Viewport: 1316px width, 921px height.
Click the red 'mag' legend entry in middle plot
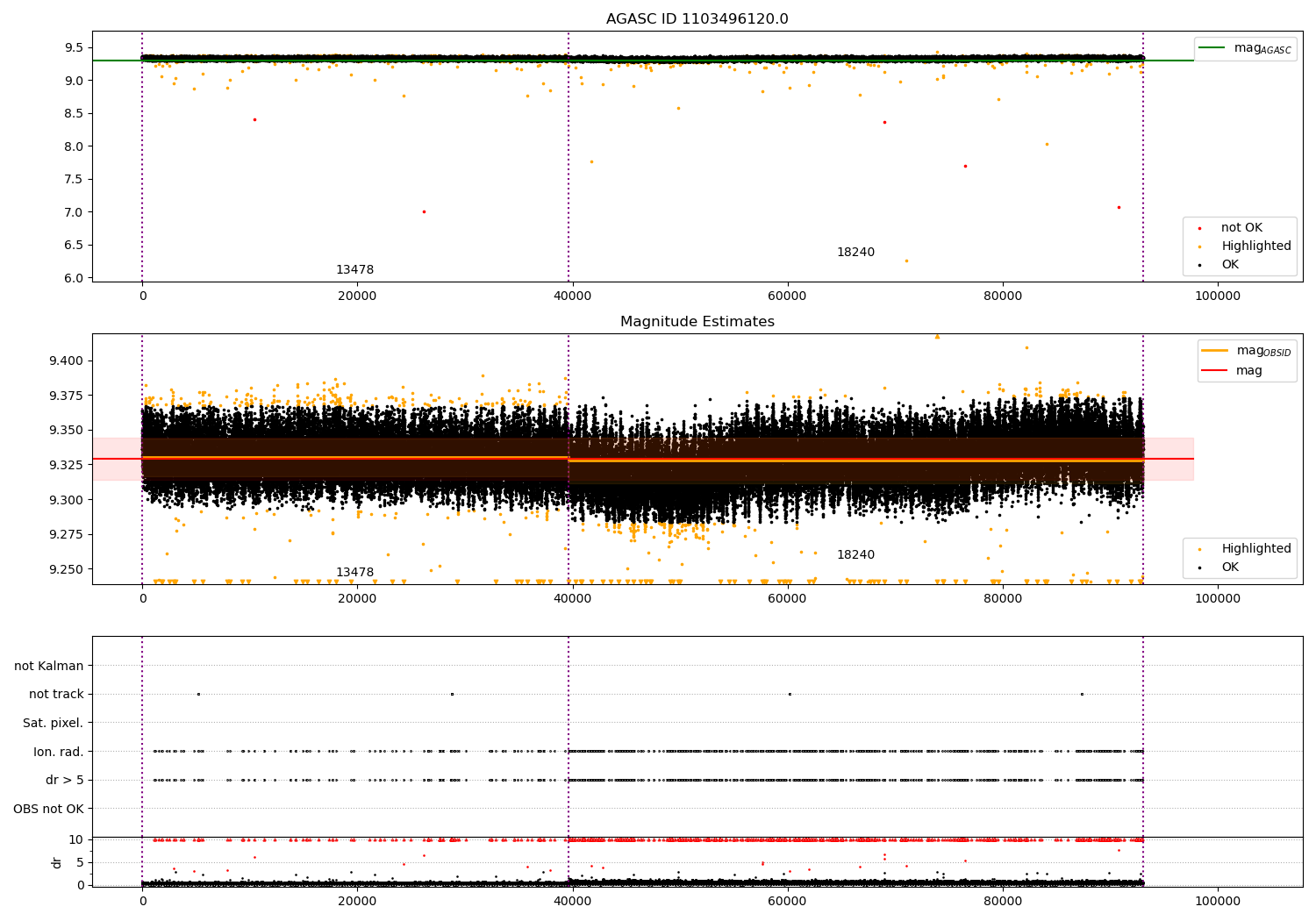pos(1233,371)
